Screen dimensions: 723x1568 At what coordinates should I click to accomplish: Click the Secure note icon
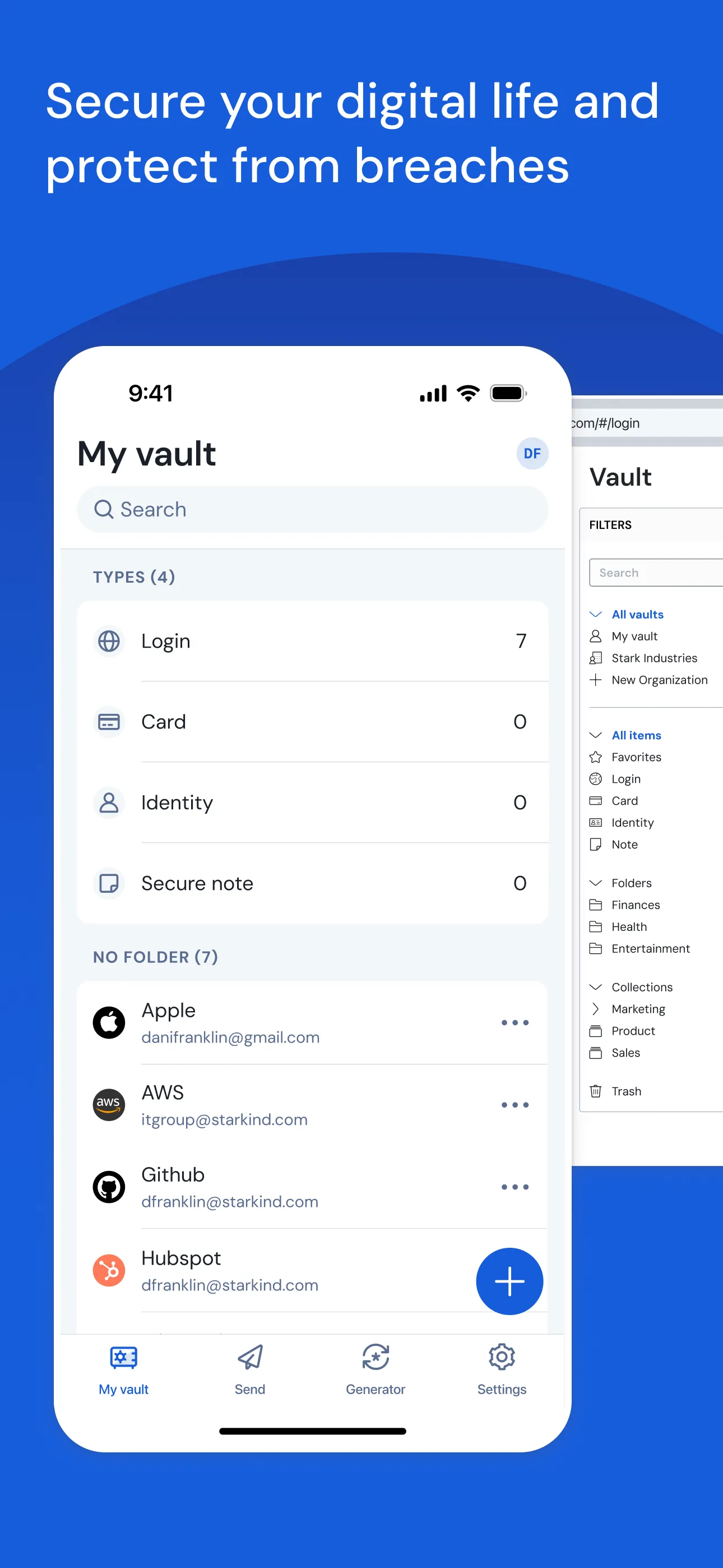click(109, 883)
